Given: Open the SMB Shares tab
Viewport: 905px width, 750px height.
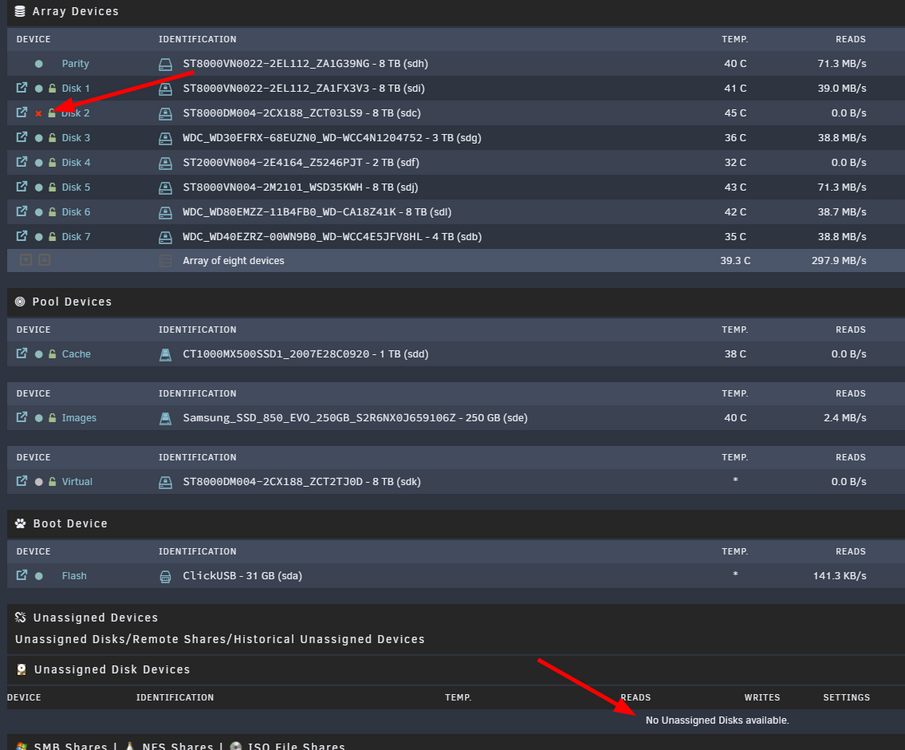Looking at the screenshot, I should coord(70,745).
